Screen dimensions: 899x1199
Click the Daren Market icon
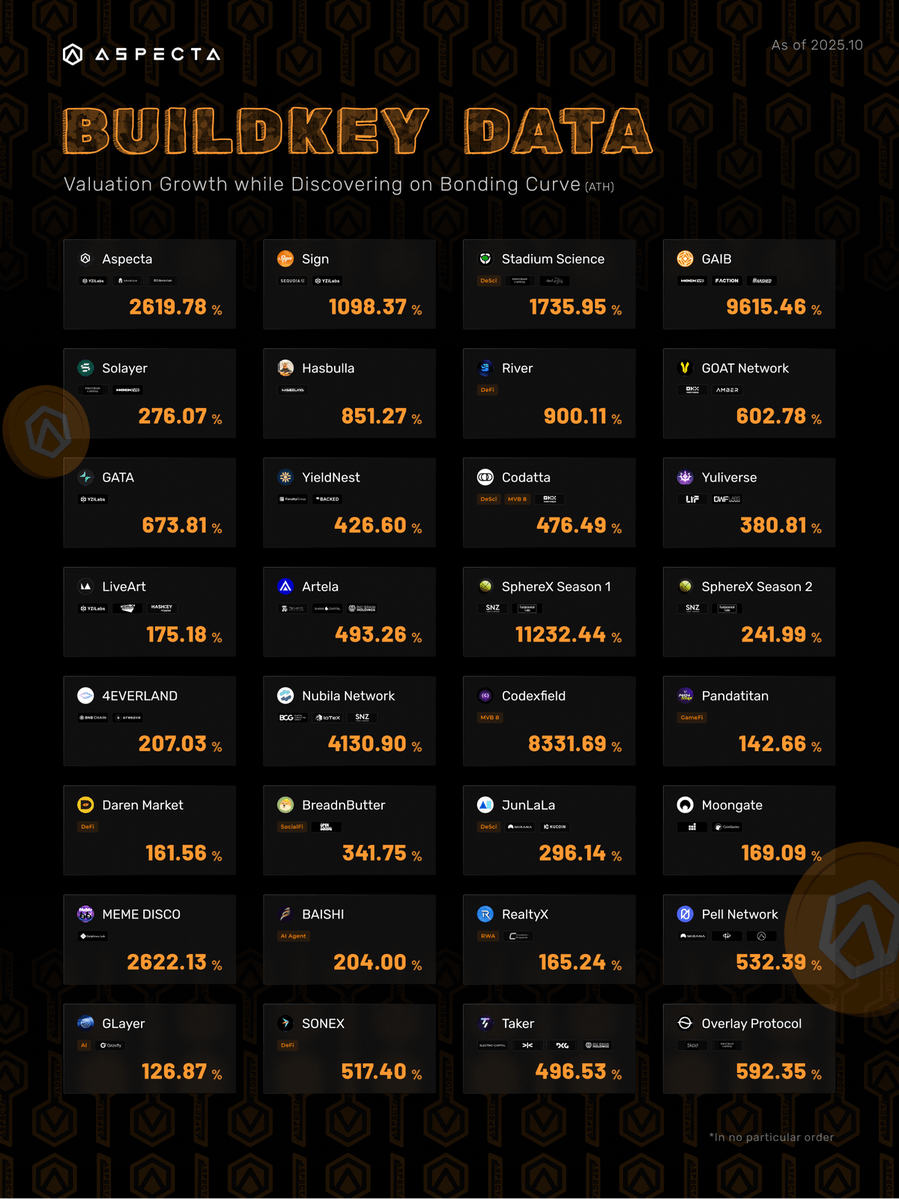[x=86, y=805]
